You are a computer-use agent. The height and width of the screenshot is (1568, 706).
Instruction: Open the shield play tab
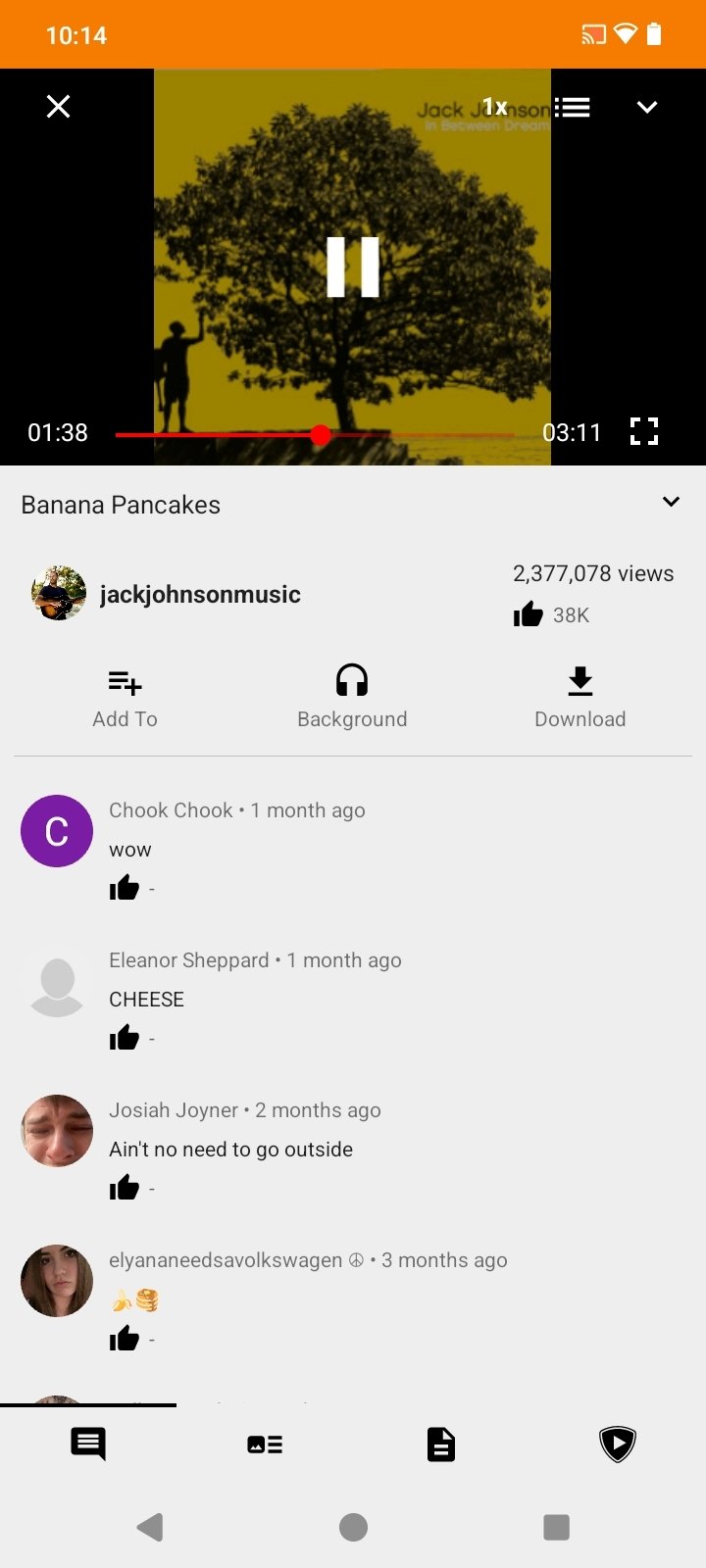click(618, 1445)
